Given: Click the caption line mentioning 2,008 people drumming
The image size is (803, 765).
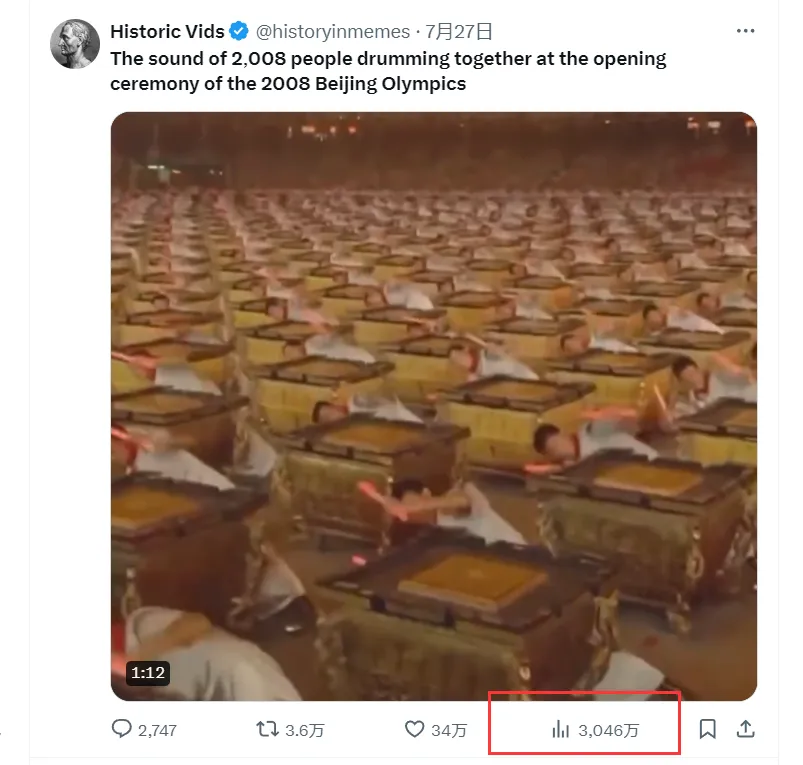Looking at the screenshot, I should (x=388, y=58).
